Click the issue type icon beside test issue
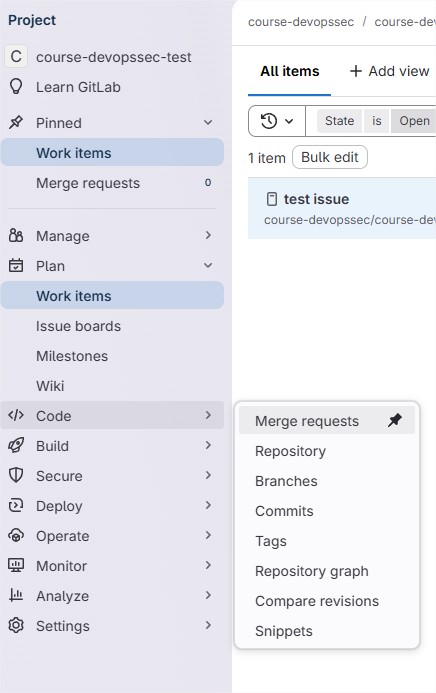436x693 pixels. 272,199
